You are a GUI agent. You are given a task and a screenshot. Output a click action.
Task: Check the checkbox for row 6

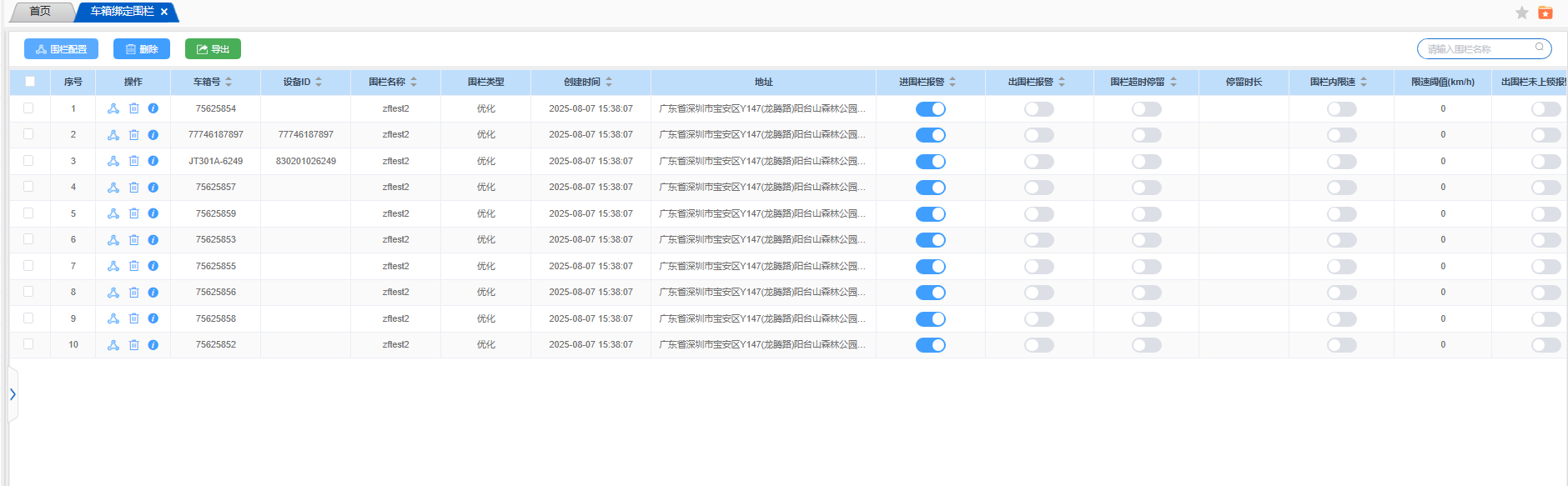pos(28,239)
